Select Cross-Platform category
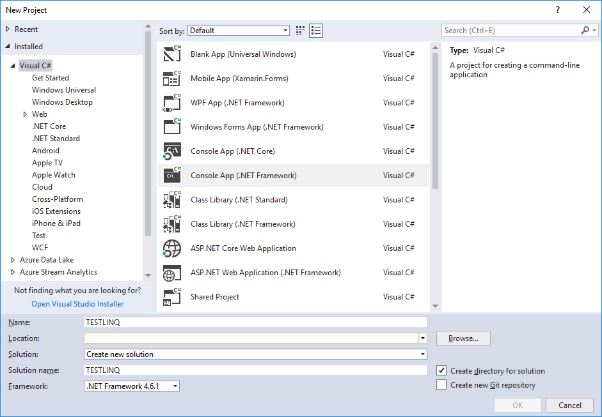 57,199
